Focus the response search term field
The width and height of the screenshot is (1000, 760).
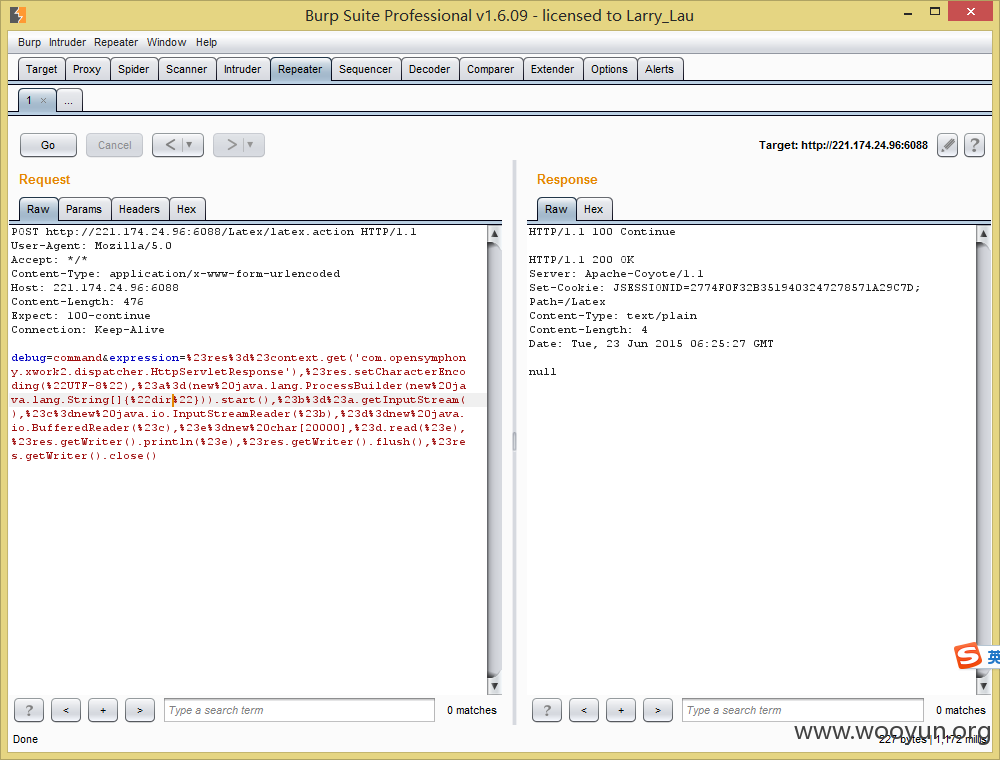[802, 710]
